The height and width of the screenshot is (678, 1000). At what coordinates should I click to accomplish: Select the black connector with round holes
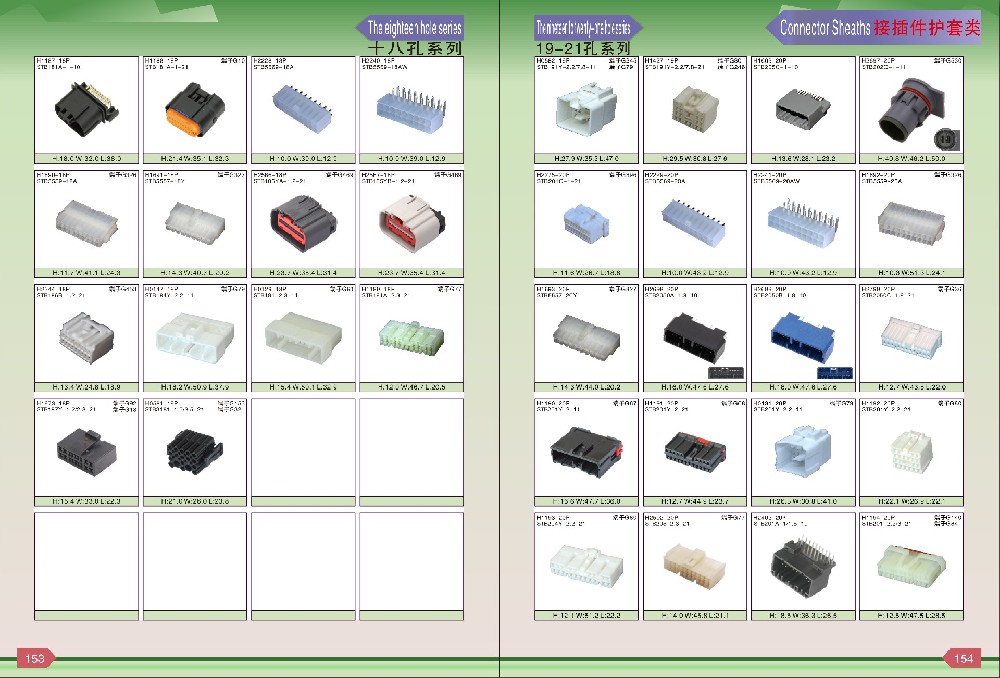(x=195, y=451)
